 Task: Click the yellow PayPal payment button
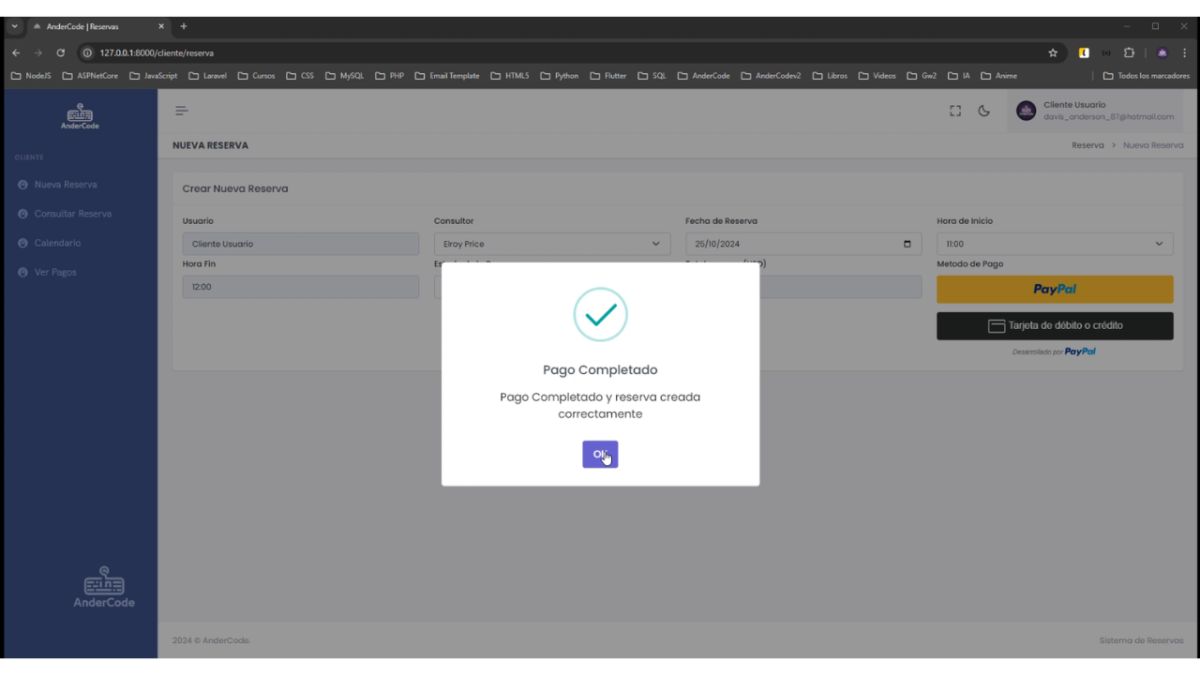[x=1054, y=289]
